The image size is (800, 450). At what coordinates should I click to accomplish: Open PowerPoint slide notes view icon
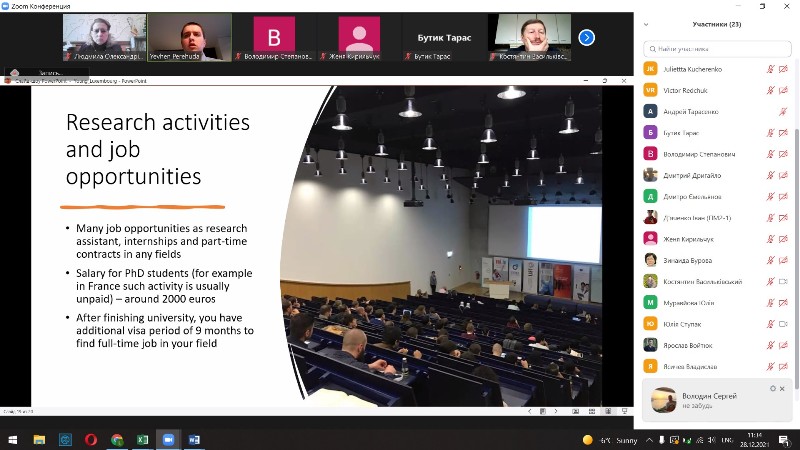542,411
